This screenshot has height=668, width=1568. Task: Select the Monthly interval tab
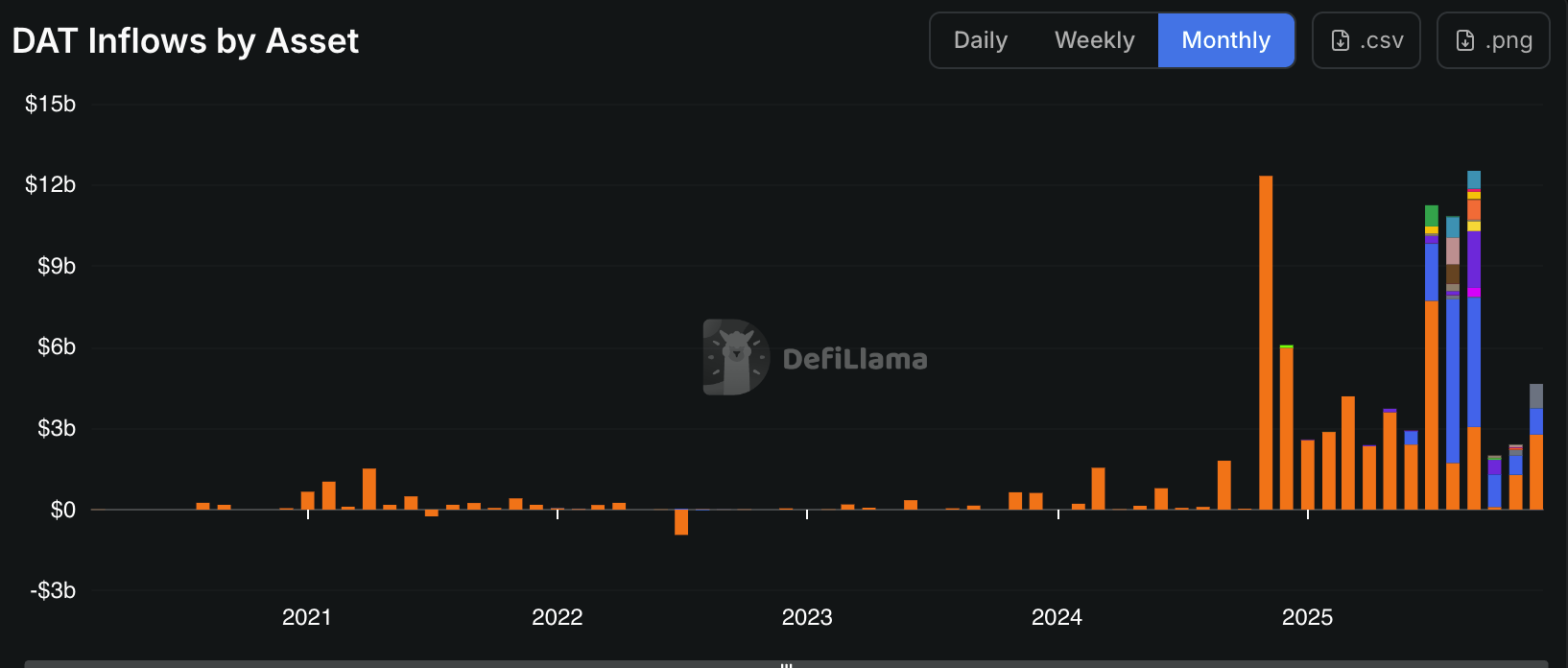(1225, 40)
